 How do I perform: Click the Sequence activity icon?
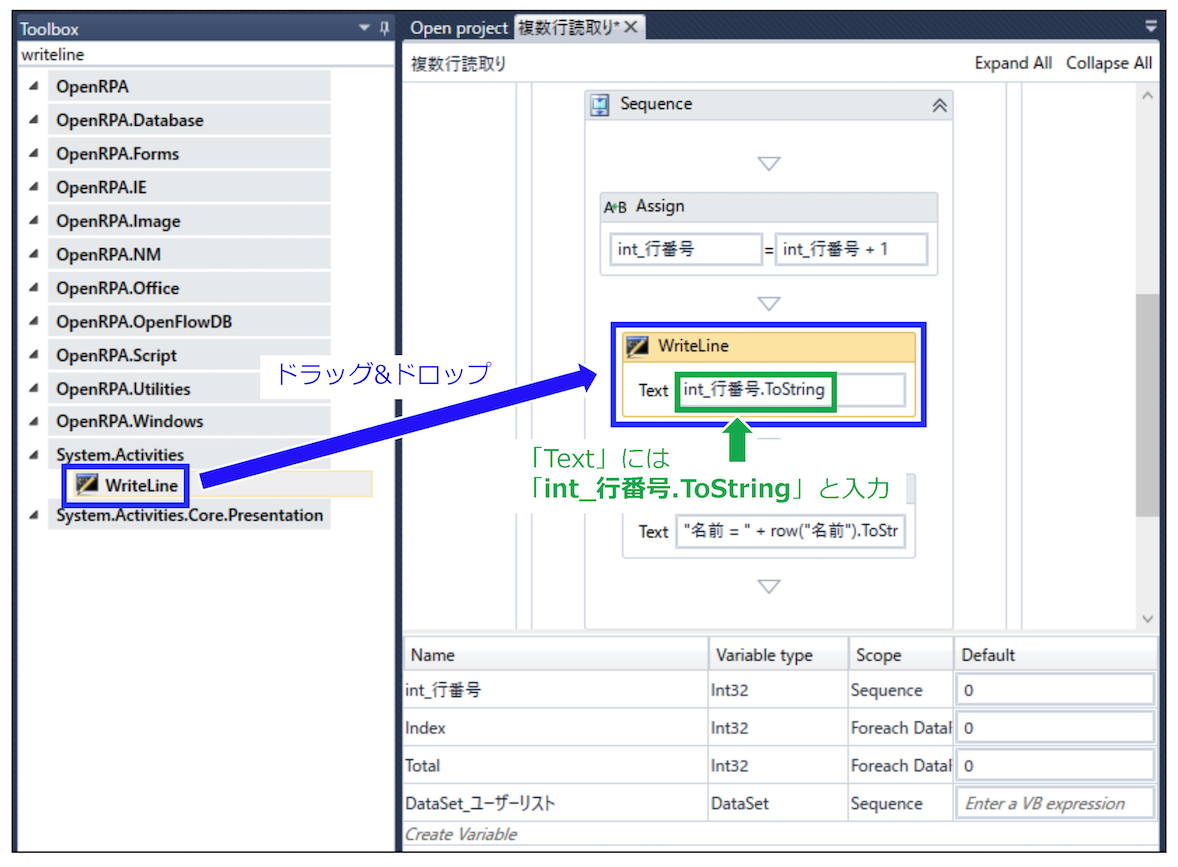click(x=600, y=104)
